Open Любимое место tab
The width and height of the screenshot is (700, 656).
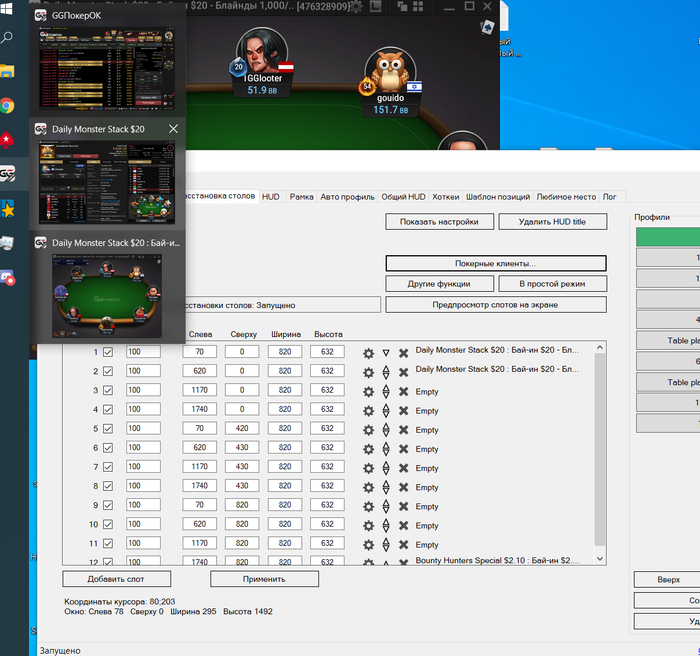coord(566,197)
